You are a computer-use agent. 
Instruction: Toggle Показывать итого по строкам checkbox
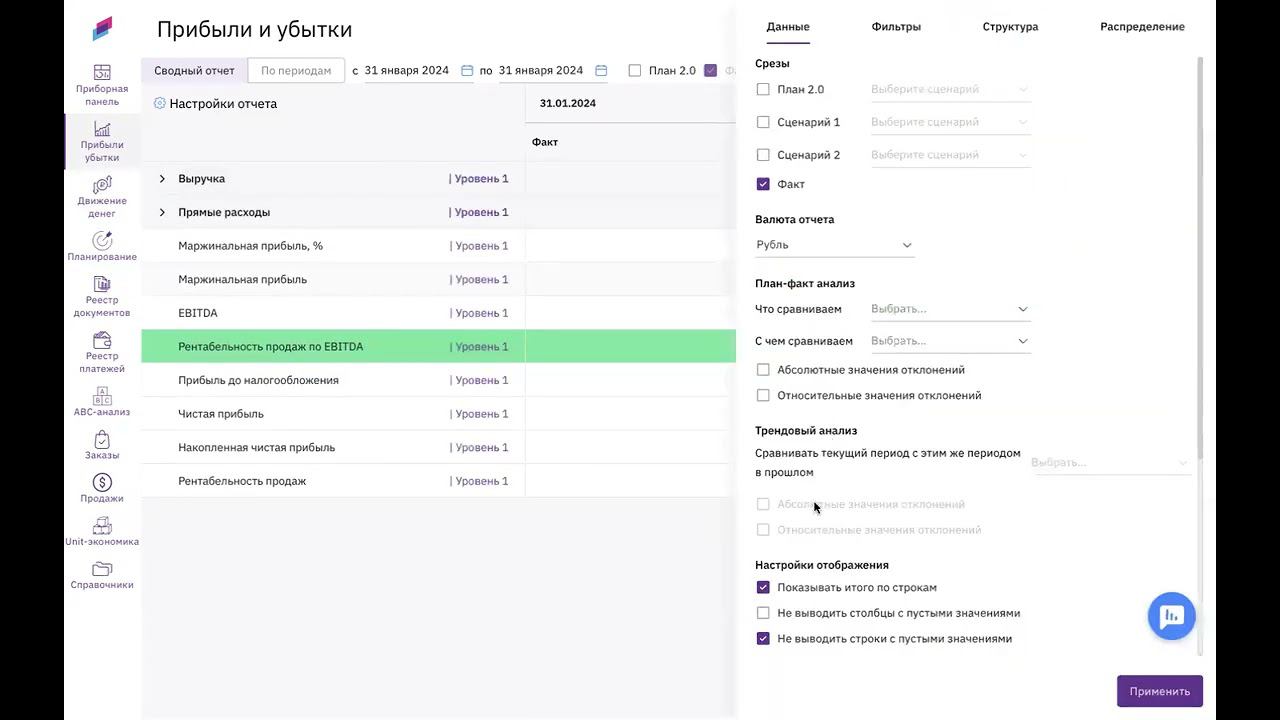click(x=763, y=588)
